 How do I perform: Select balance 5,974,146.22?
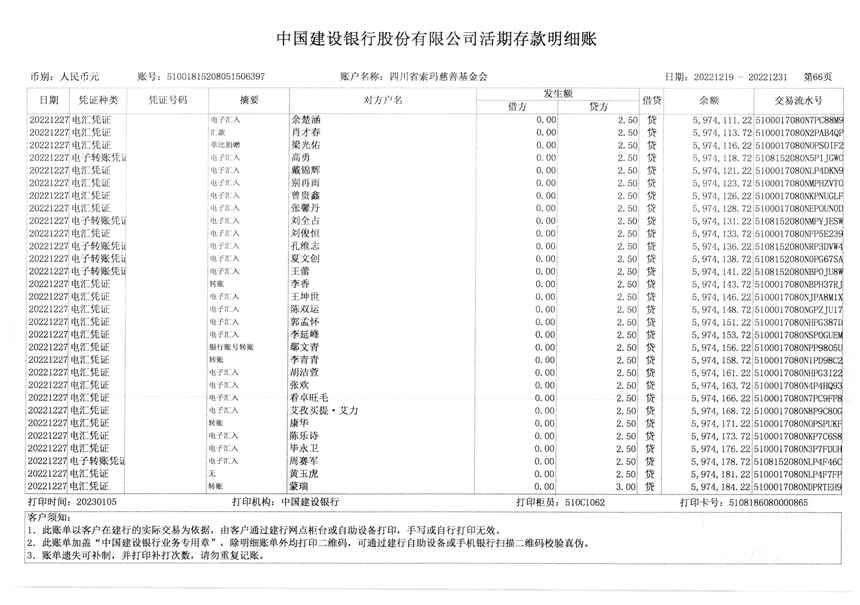(x=721, y=296)
